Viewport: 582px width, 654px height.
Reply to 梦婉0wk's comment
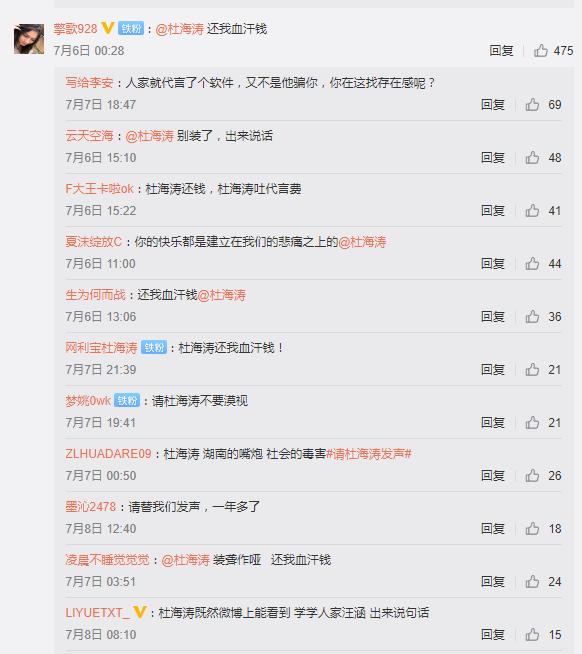pos(493,423)
